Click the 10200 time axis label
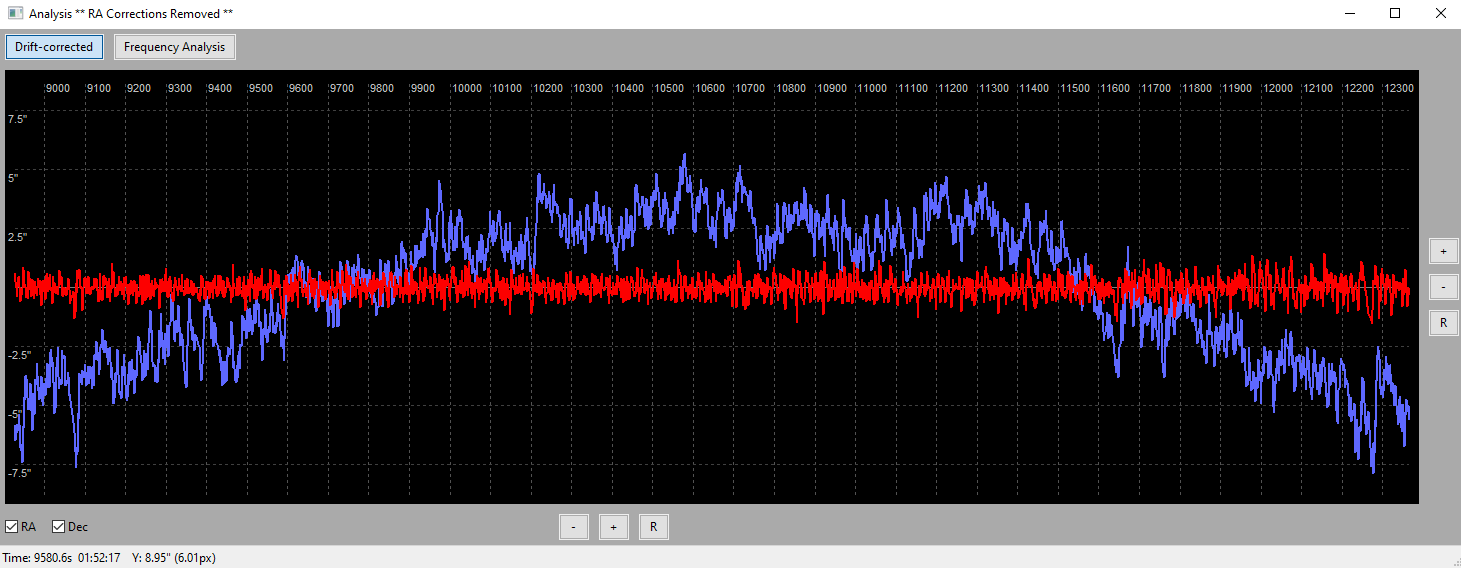The height and width of the screenshot is (568, 1461). 548,88
